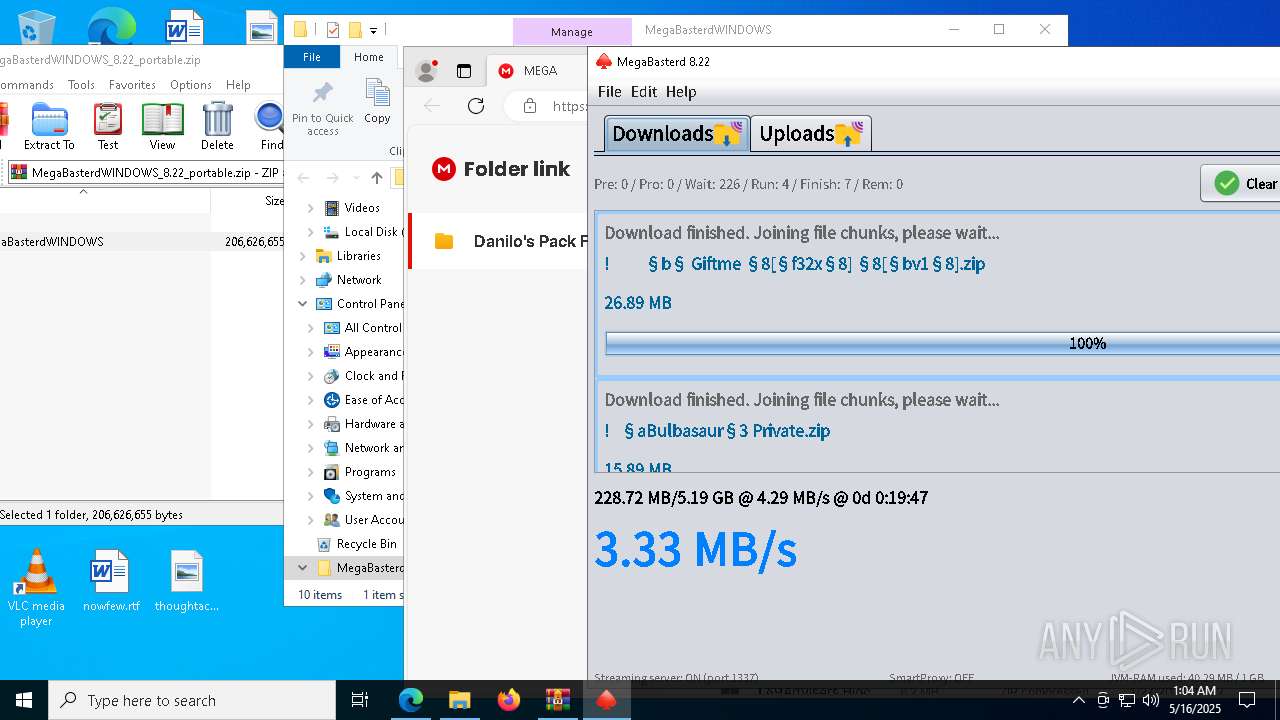
Task: Click the Test icon in WinRAR
Action: click(108, 125)
